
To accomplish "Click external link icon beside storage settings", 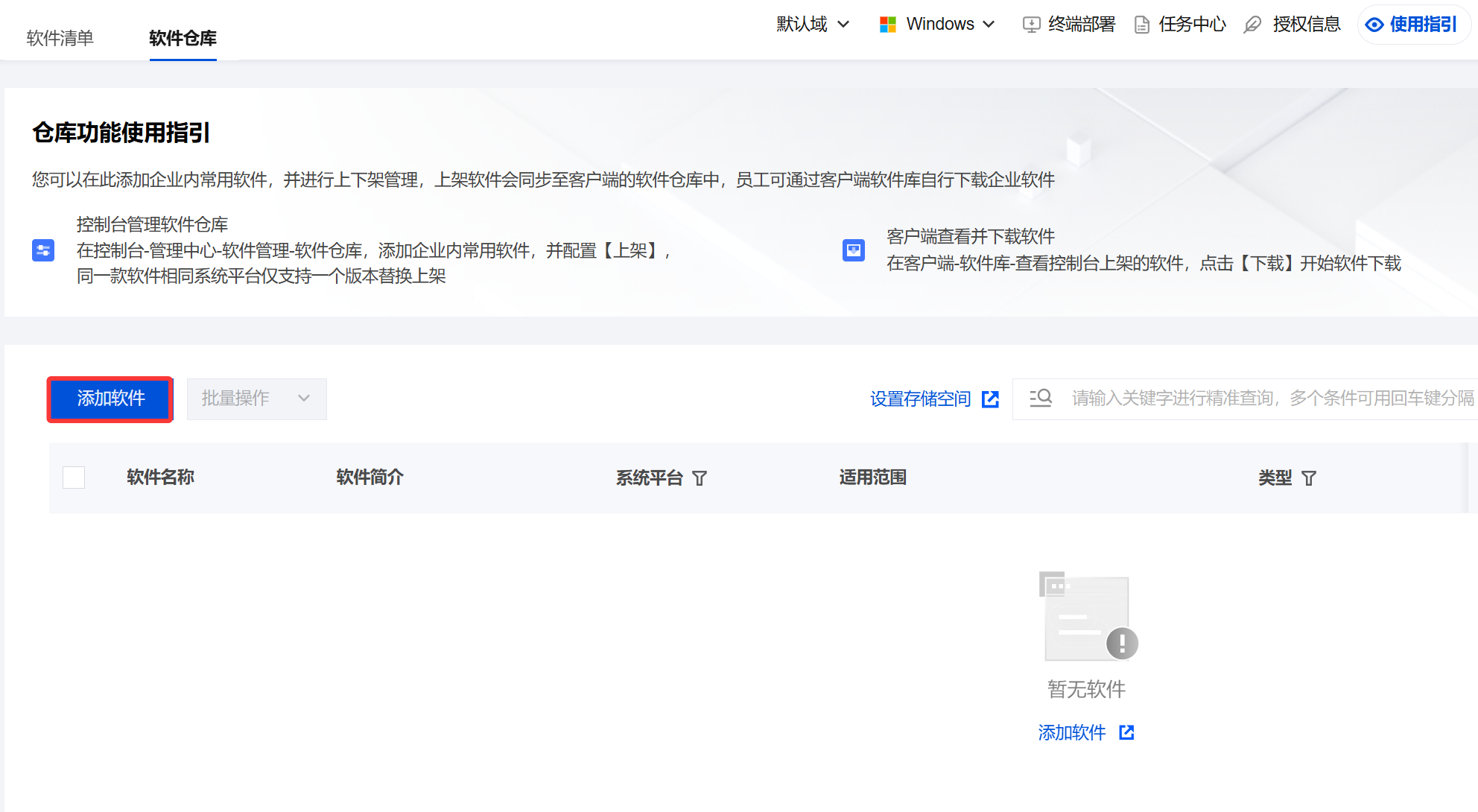I will click(990, 399).
